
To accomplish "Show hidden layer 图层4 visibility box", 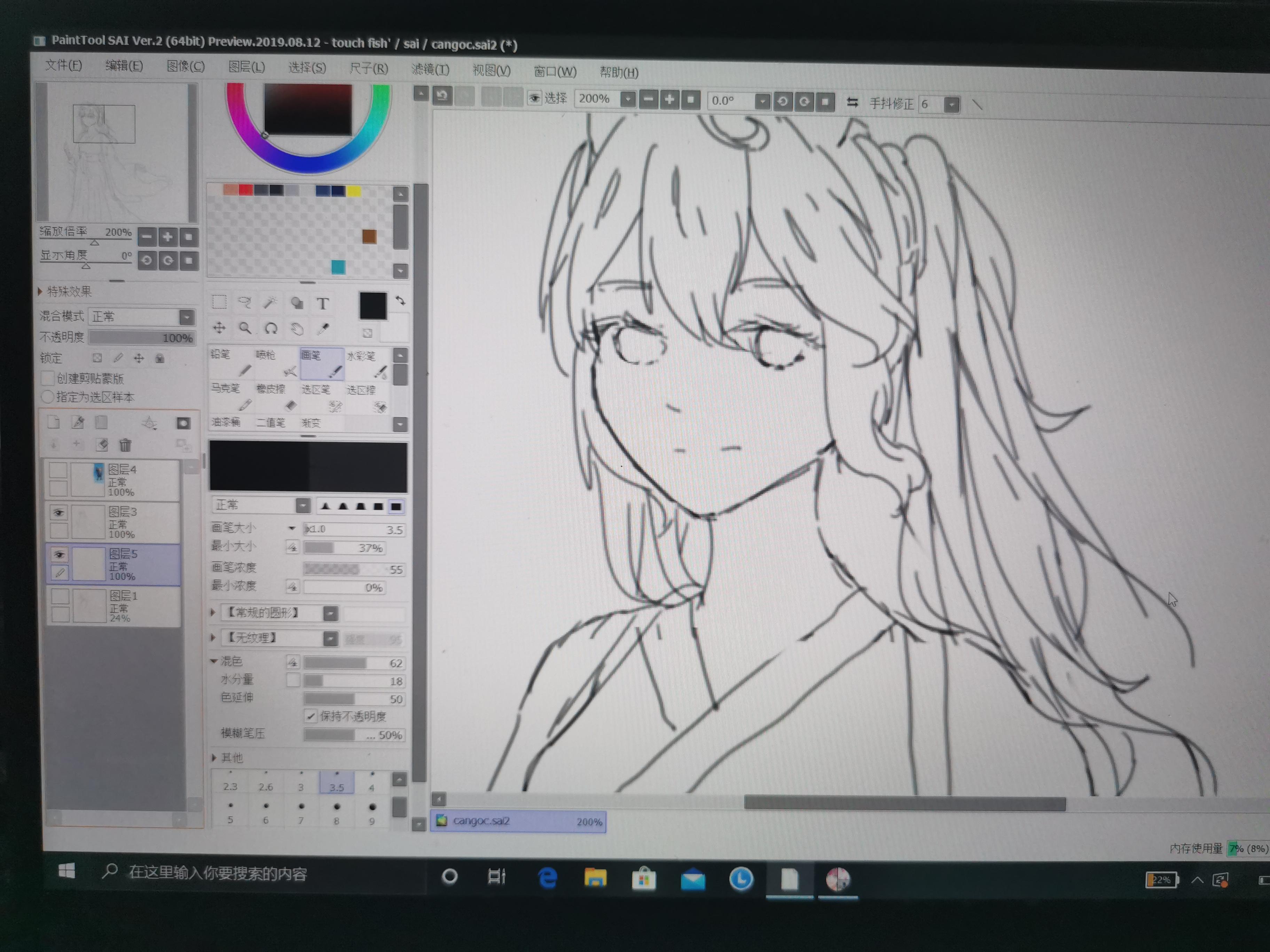I will [x=58, y=470].
